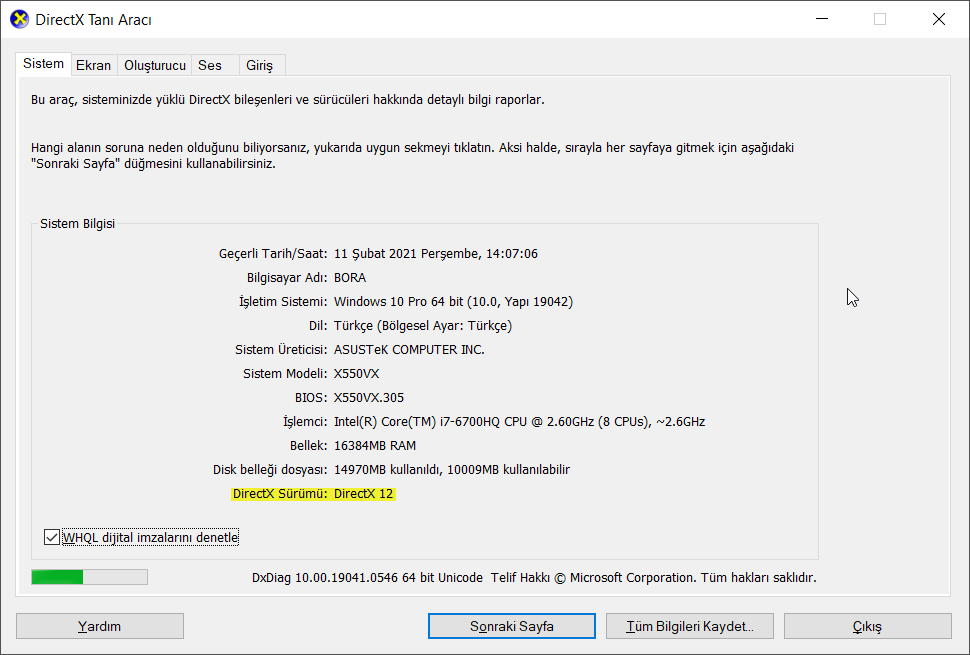Viewport: 970px width, 655px height.
Task: Click page file value 14970MB kullanıldı
Action: pos(452,469)
